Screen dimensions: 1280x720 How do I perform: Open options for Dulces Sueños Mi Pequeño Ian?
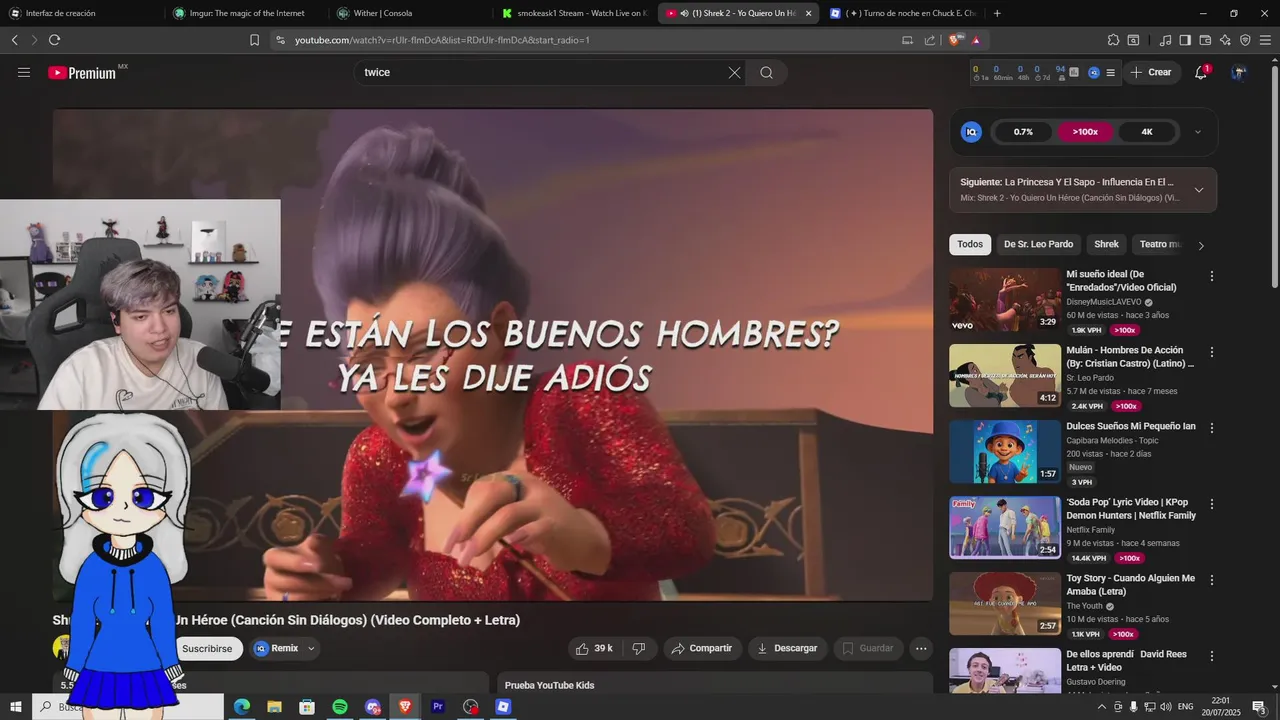1212,428
